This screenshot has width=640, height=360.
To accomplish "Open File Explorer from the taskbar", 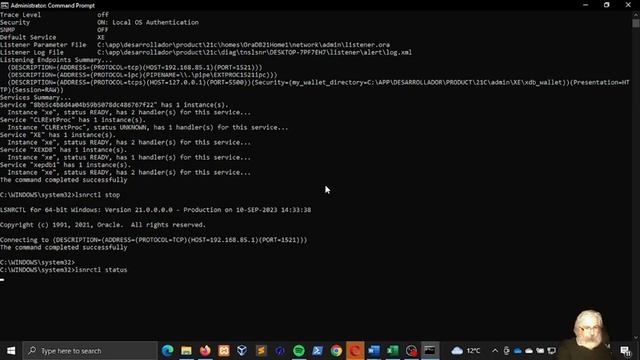I will tap(186, 351).
